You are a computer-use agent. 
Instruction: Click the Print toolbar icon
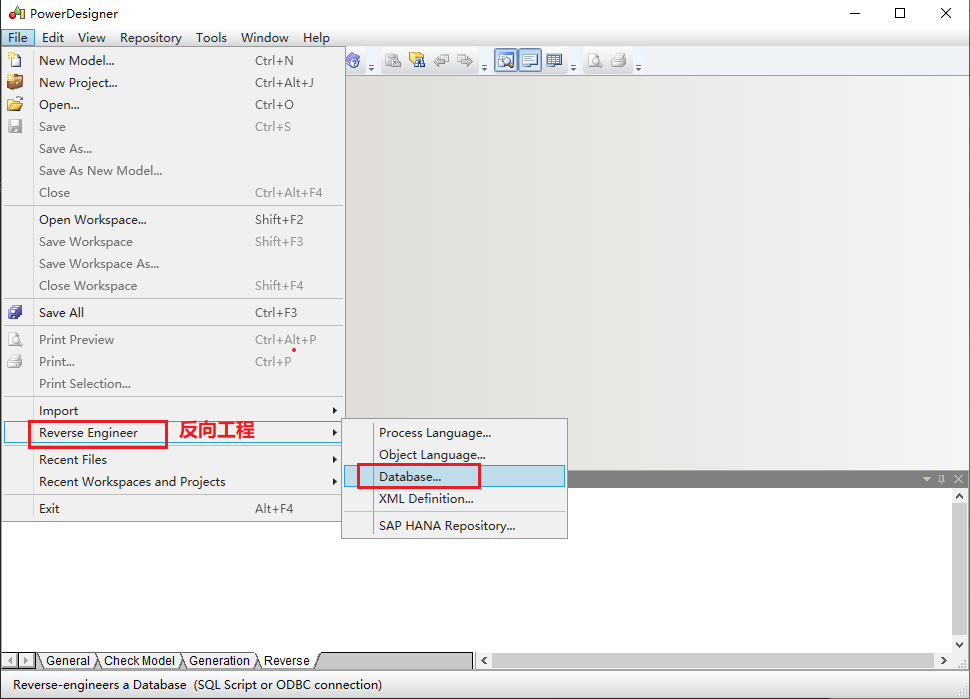pos(619,60)
